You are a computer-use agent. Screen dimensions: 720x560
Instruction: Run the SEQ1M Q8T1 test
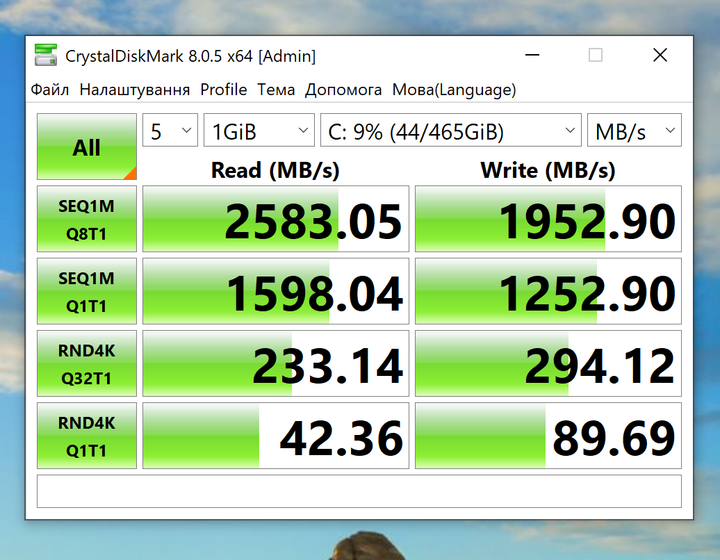(x=87, y=219)
